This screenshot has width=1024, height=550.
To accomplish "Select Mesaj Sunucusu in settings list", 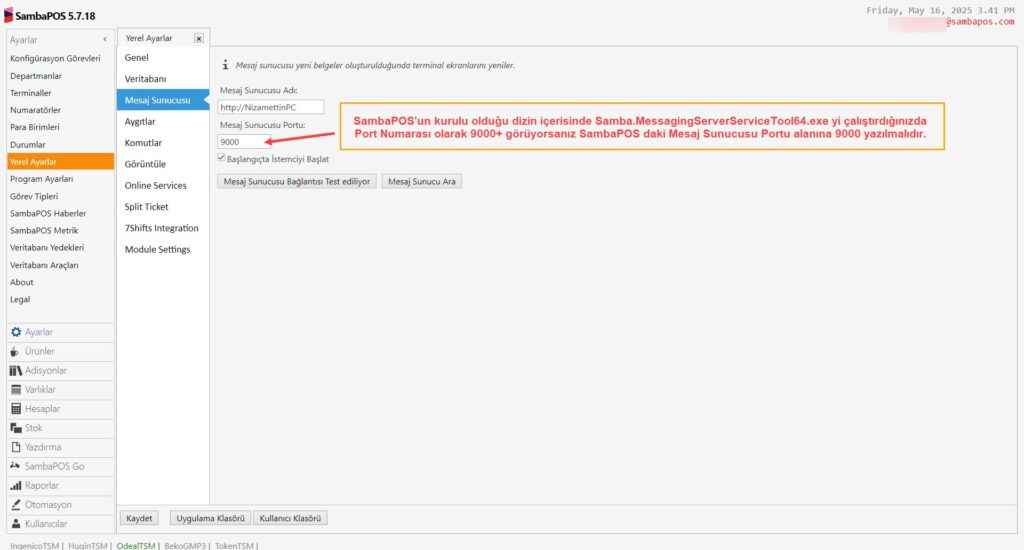I will (163, 100).
